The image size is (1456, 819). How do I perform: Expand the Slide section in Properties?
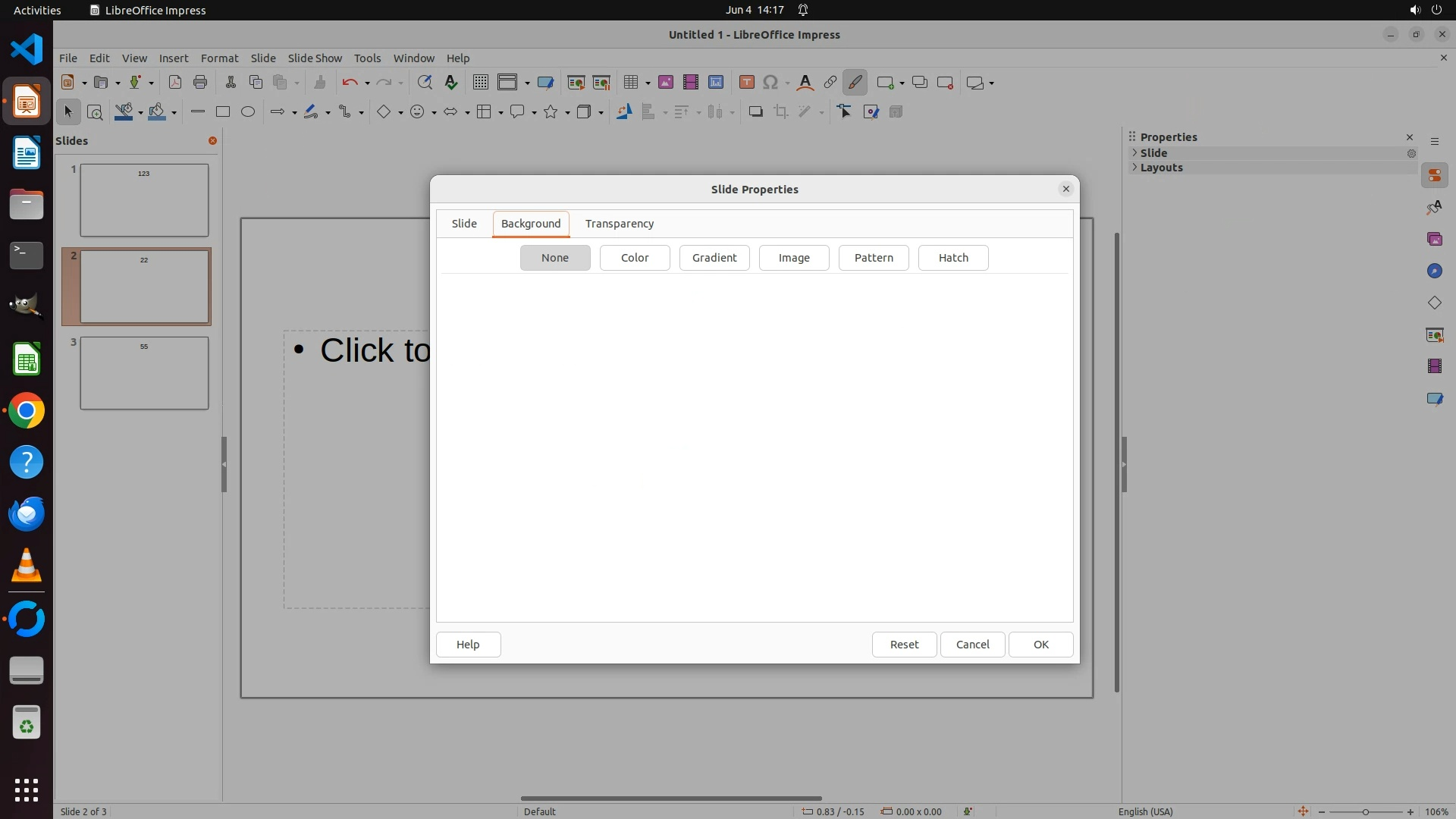(x=1135, y=153)
